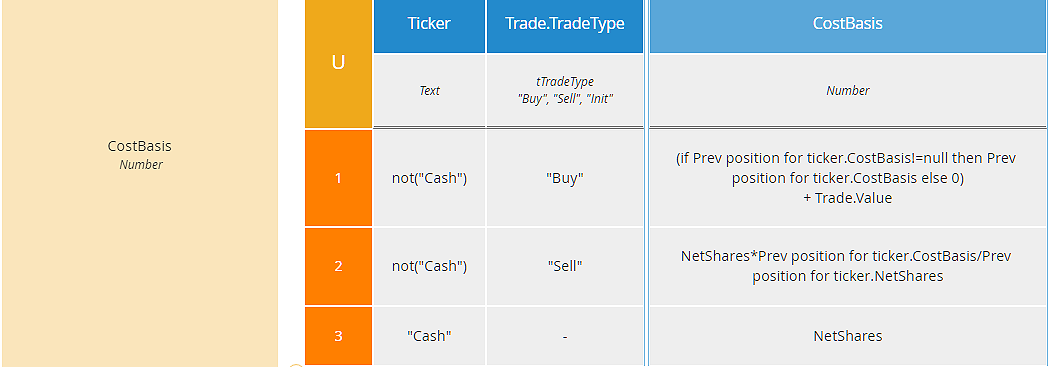Click the U hit policy cell
This screenshot has height=367, width=1049.
click(x=338, y=64)
